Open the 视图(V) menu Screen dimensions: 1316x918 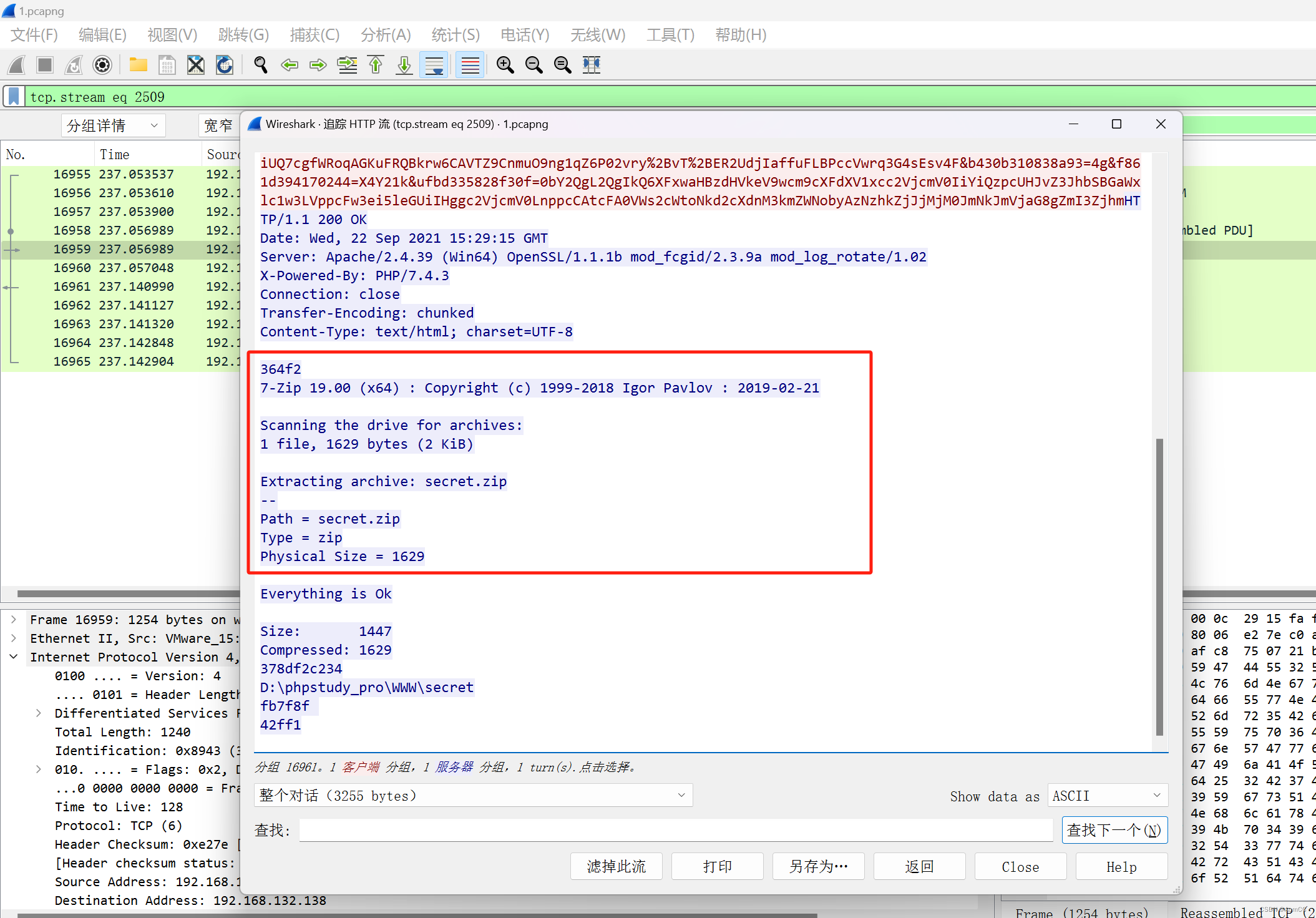172,35
